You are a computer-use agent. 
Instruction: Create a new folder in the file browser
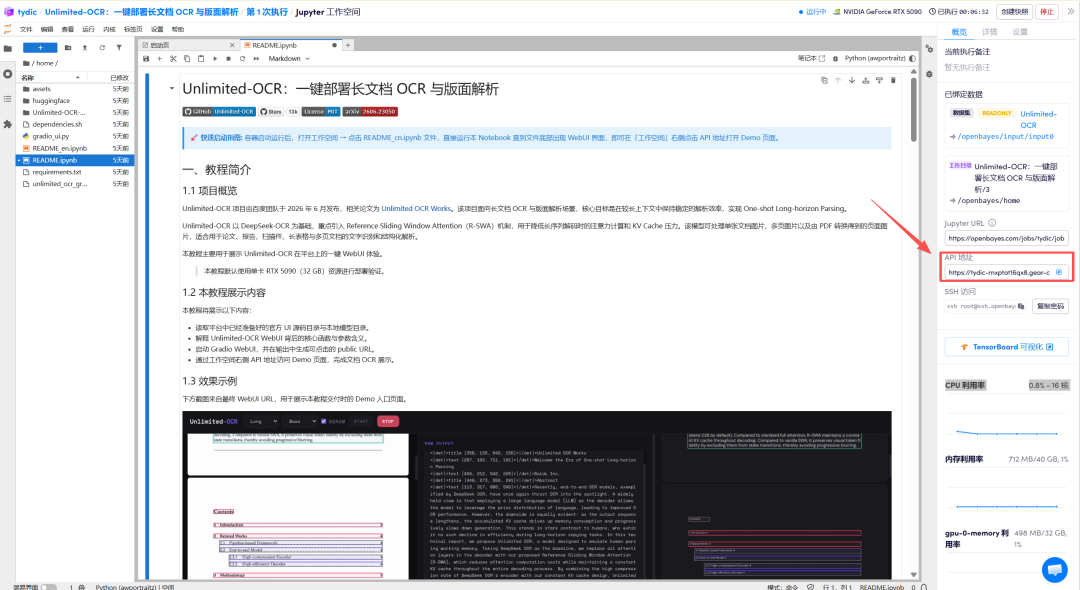pyautogui.click(x=68, y=48)
